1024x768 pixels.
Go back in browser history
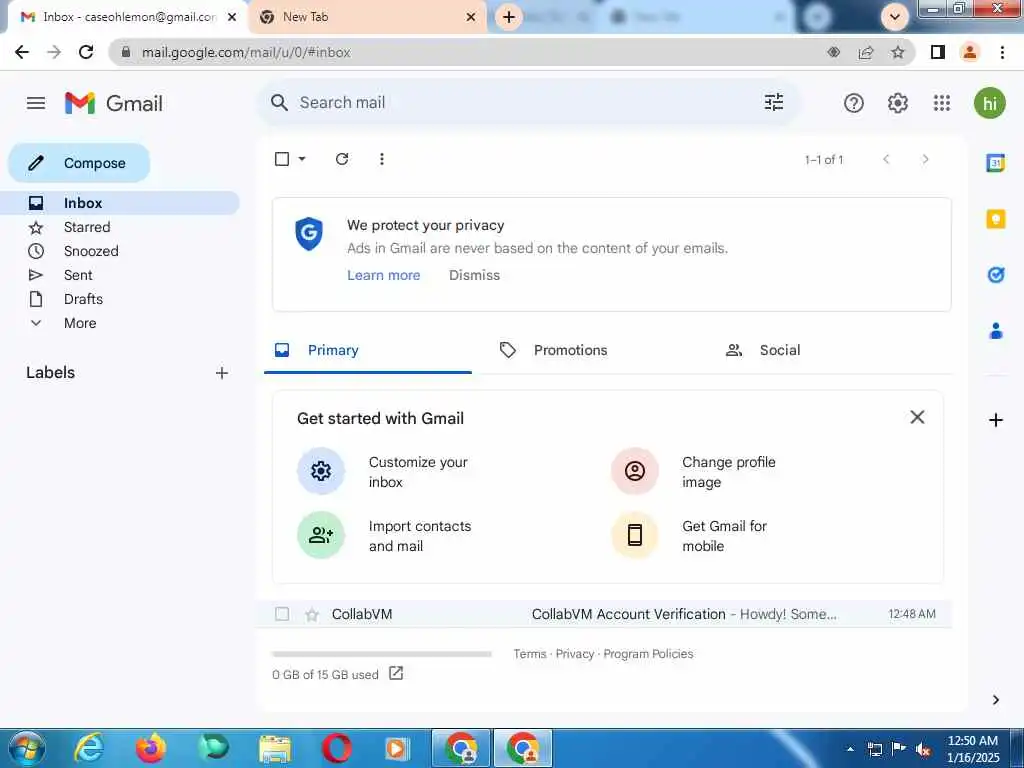tap(22, 52)
